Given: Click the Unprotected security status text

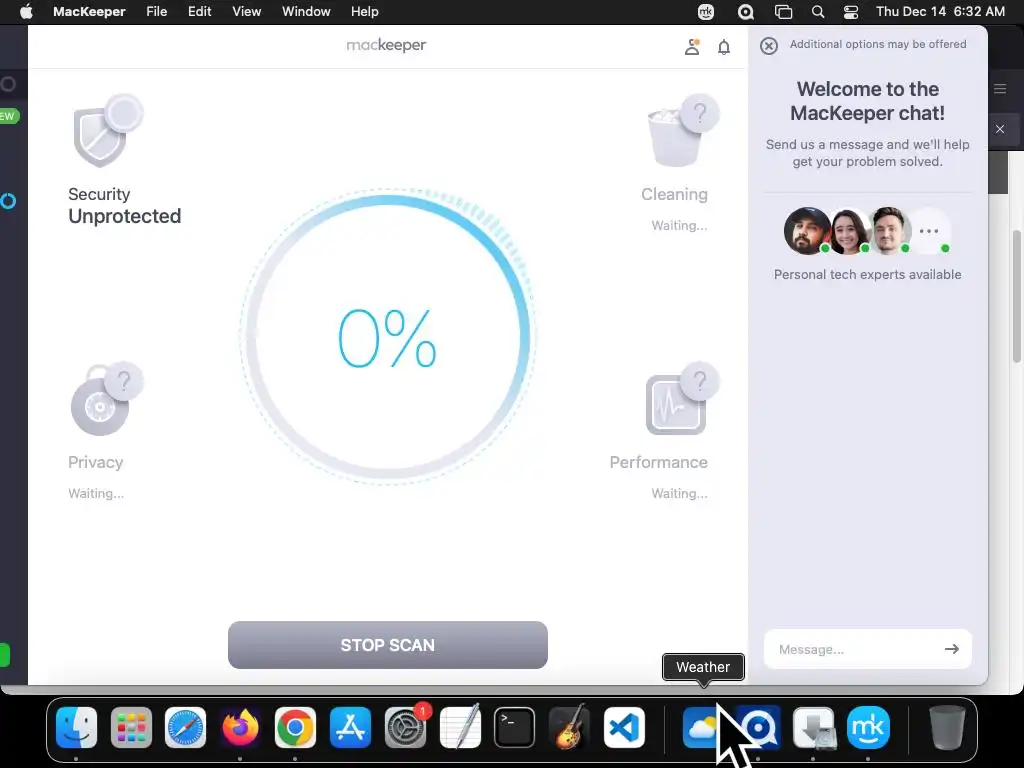Looking at the screenshot, I should pos(124,216).
